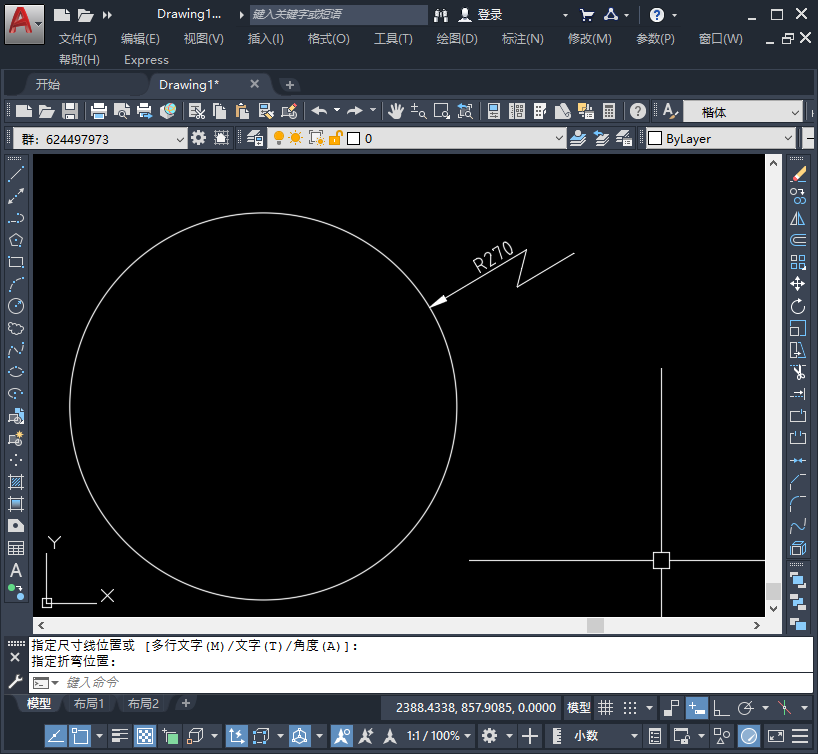
Task: Open the 标注(N) menu
Action: pyautogui.click(x=522, y=39)
